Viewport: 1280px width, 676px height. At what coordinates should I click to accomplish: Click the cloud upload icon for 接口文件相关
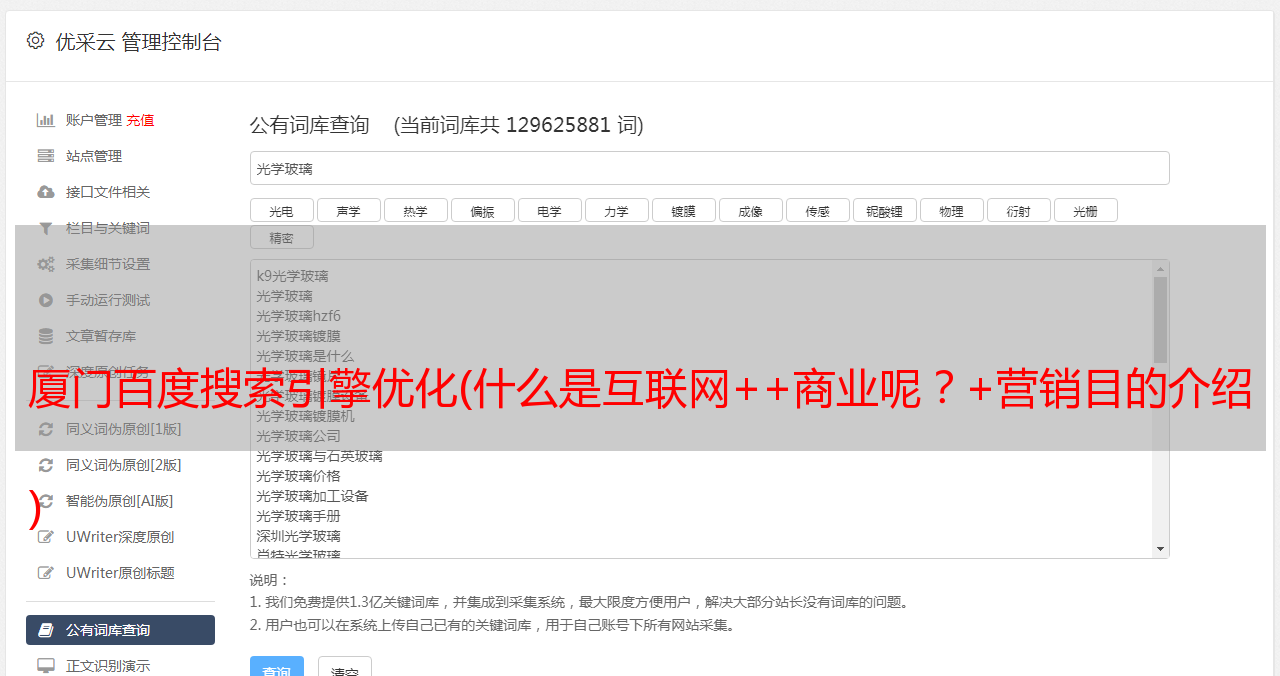pyautogui.click(x=46, y=192)
